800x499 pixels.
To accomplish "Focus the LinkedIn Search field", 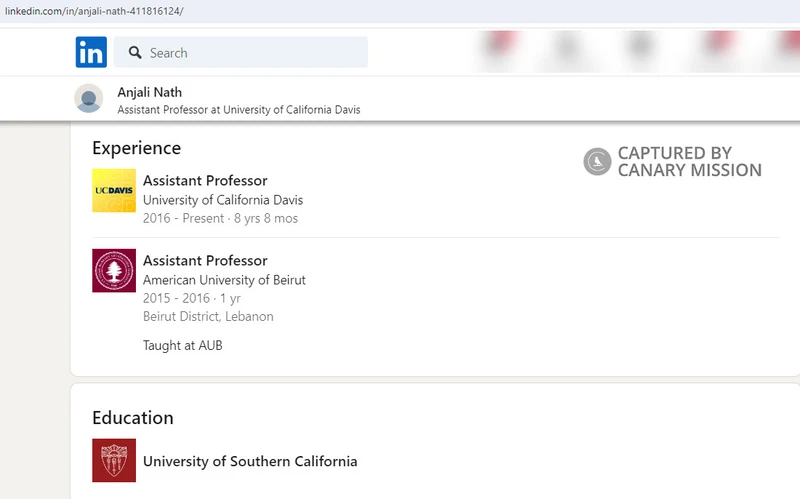I will pyautogui.click(x=241, y=52).
